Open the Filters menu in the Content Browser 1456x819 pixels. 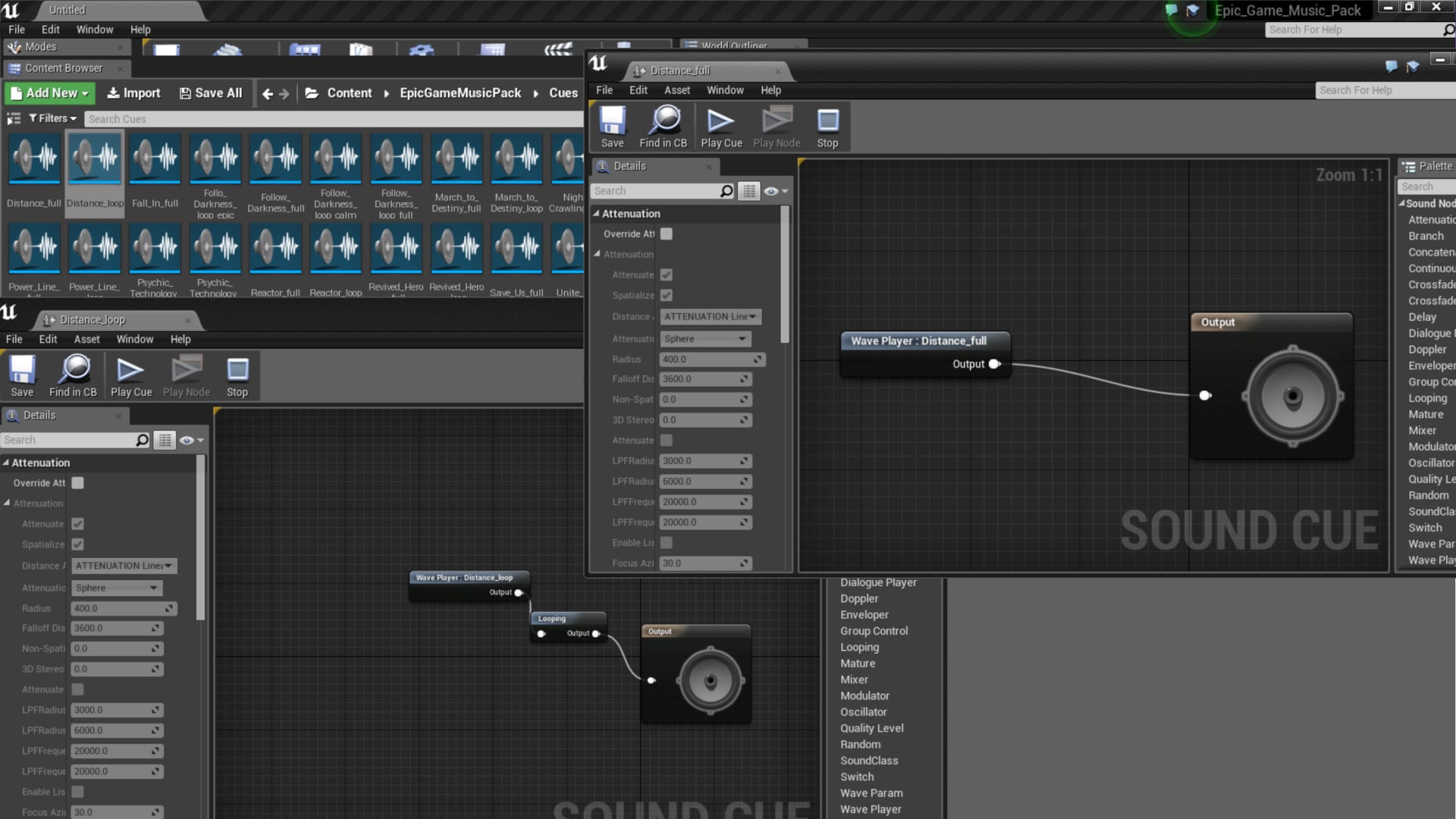pos(52,118)
